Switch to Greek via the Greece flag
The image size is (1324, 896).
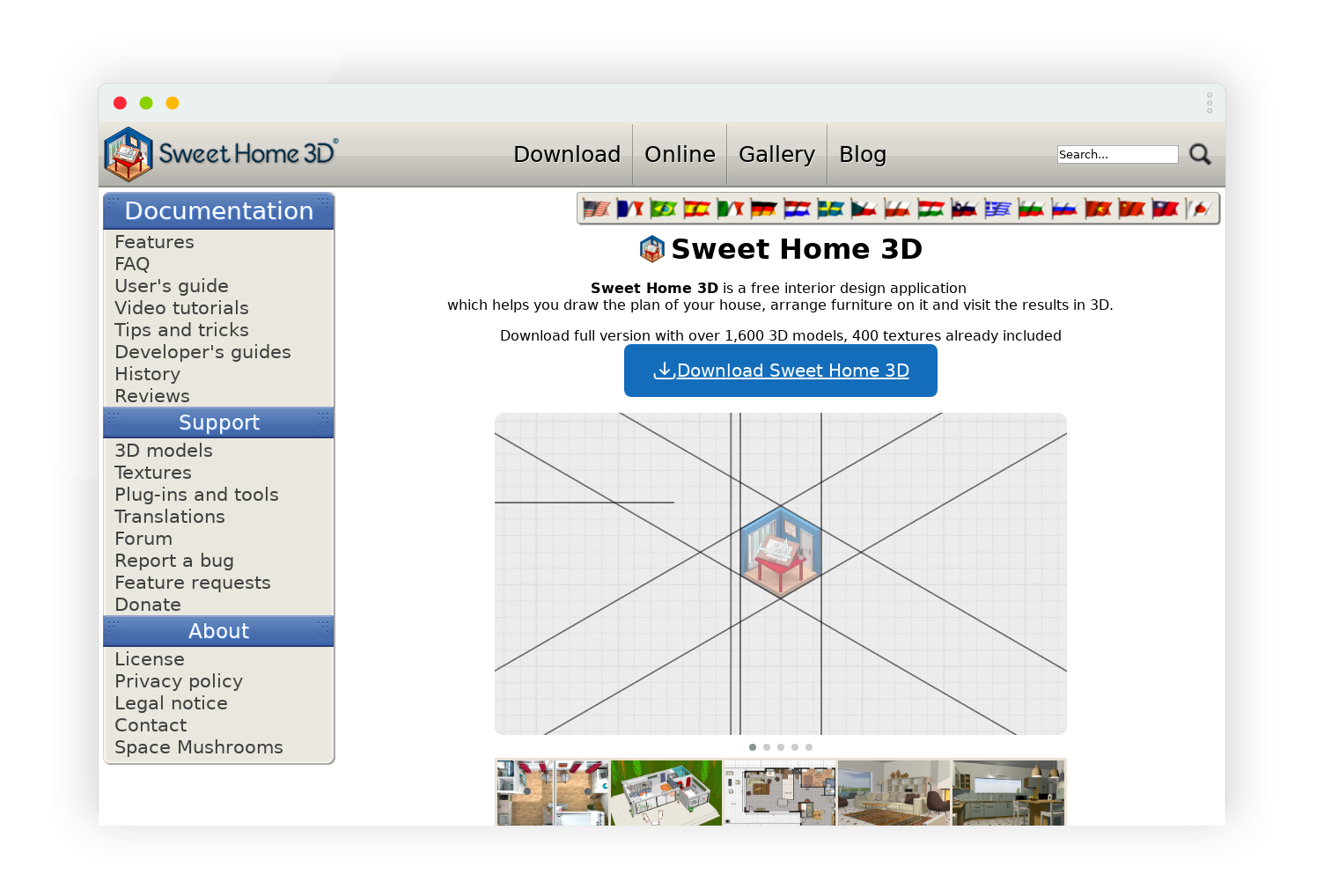(x=997, y=209)
